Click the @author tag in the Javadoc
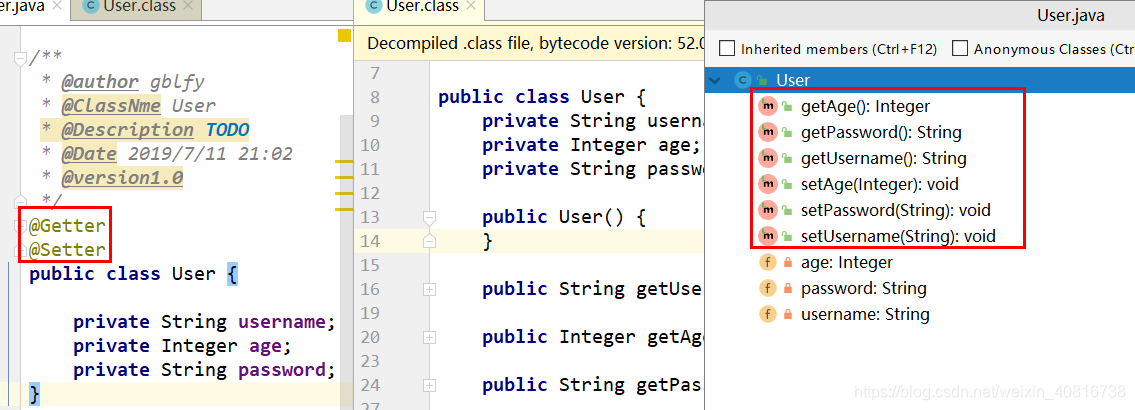The image size is (1135, 410). click(x=100, y=82)
